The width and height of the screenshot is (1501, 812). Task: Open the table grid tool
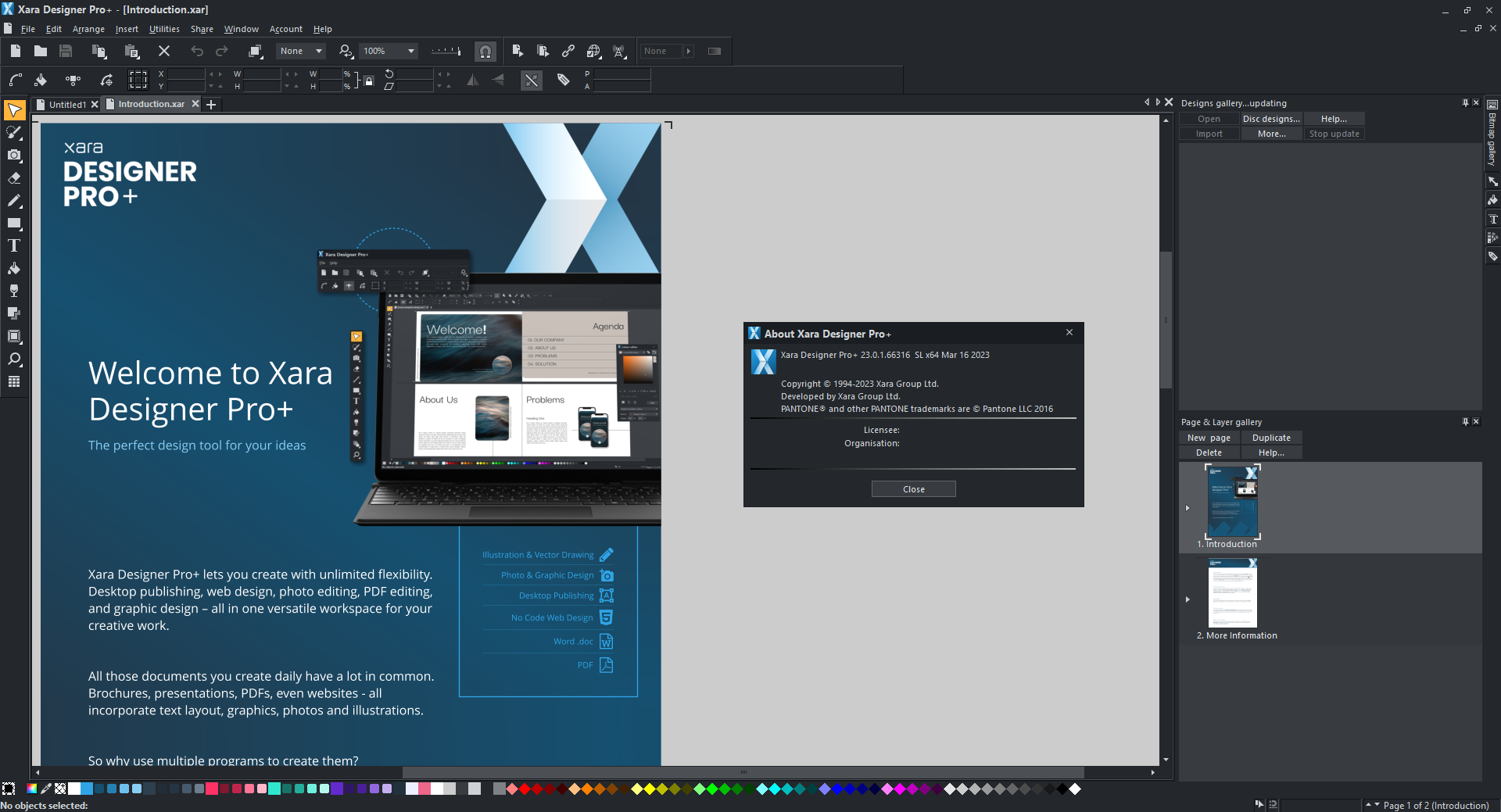14,382
